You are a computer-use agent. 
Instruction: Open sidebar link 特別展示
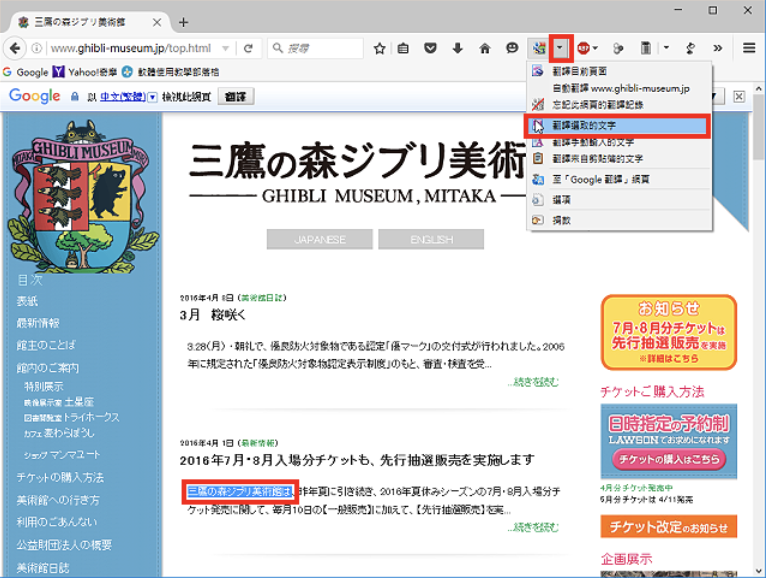coord(43,387)
